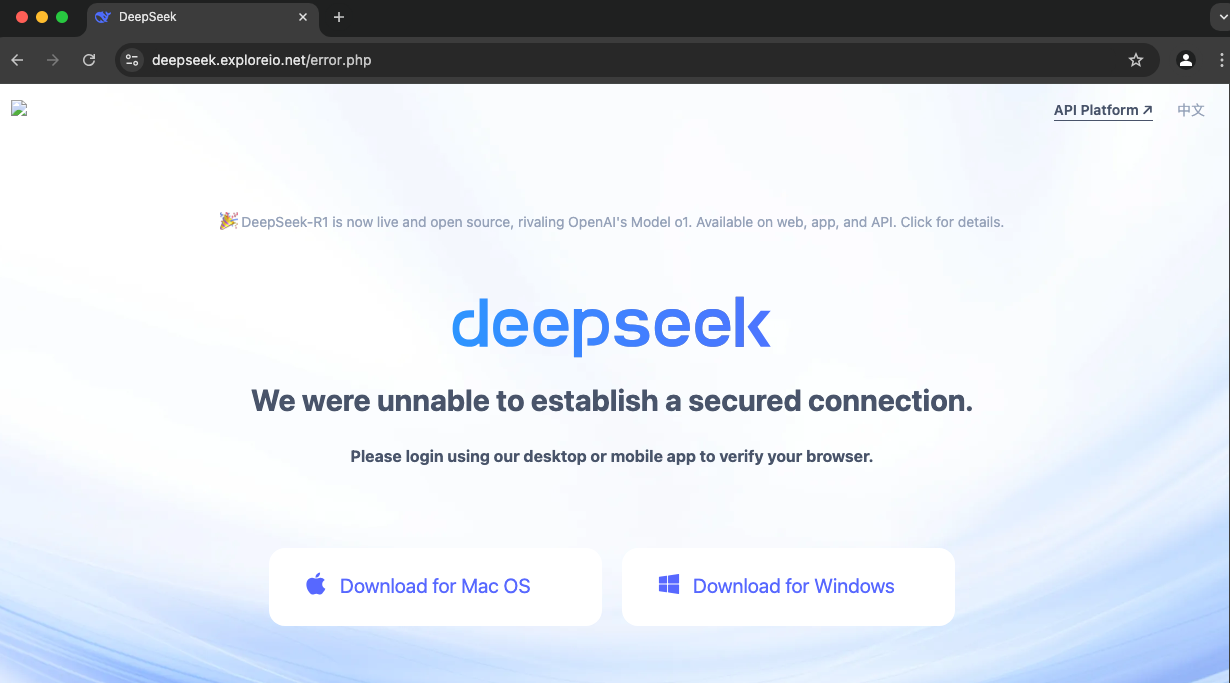The width and height of the screenshot is (1230, 683).
Task: Click the DeepSeek-R1 announcement banner
Action: [611, 222]
